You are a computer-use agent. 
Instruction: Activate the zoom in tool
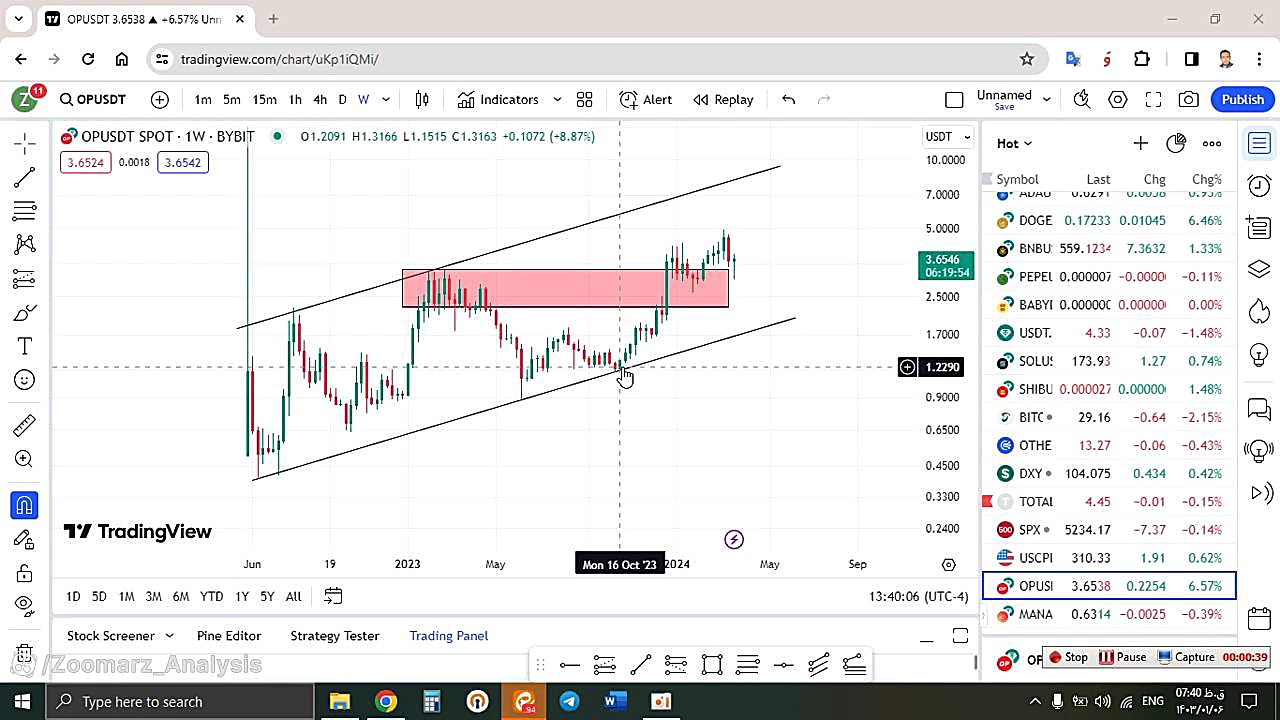coord(25,459)
